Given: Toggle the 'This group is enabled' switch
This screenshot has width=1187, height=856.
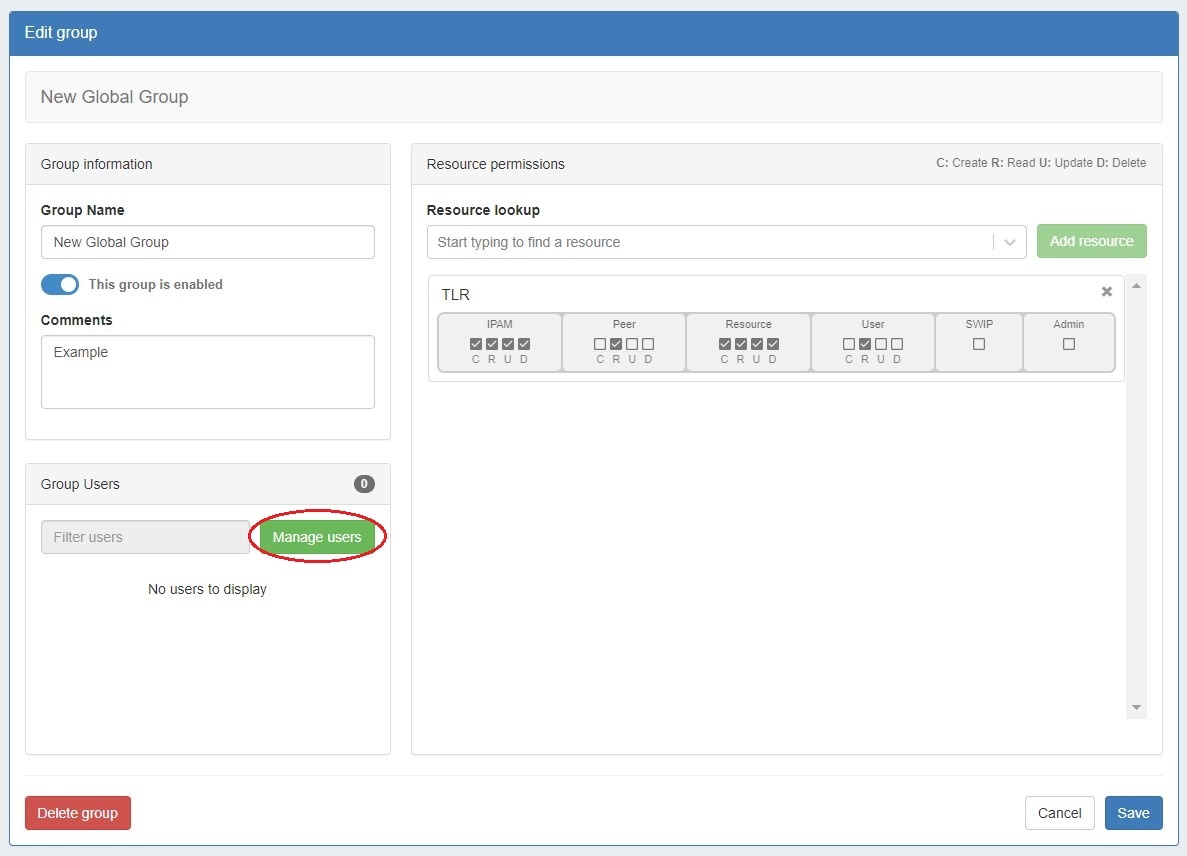Looking at the screenshot, I should click(60, 284).
